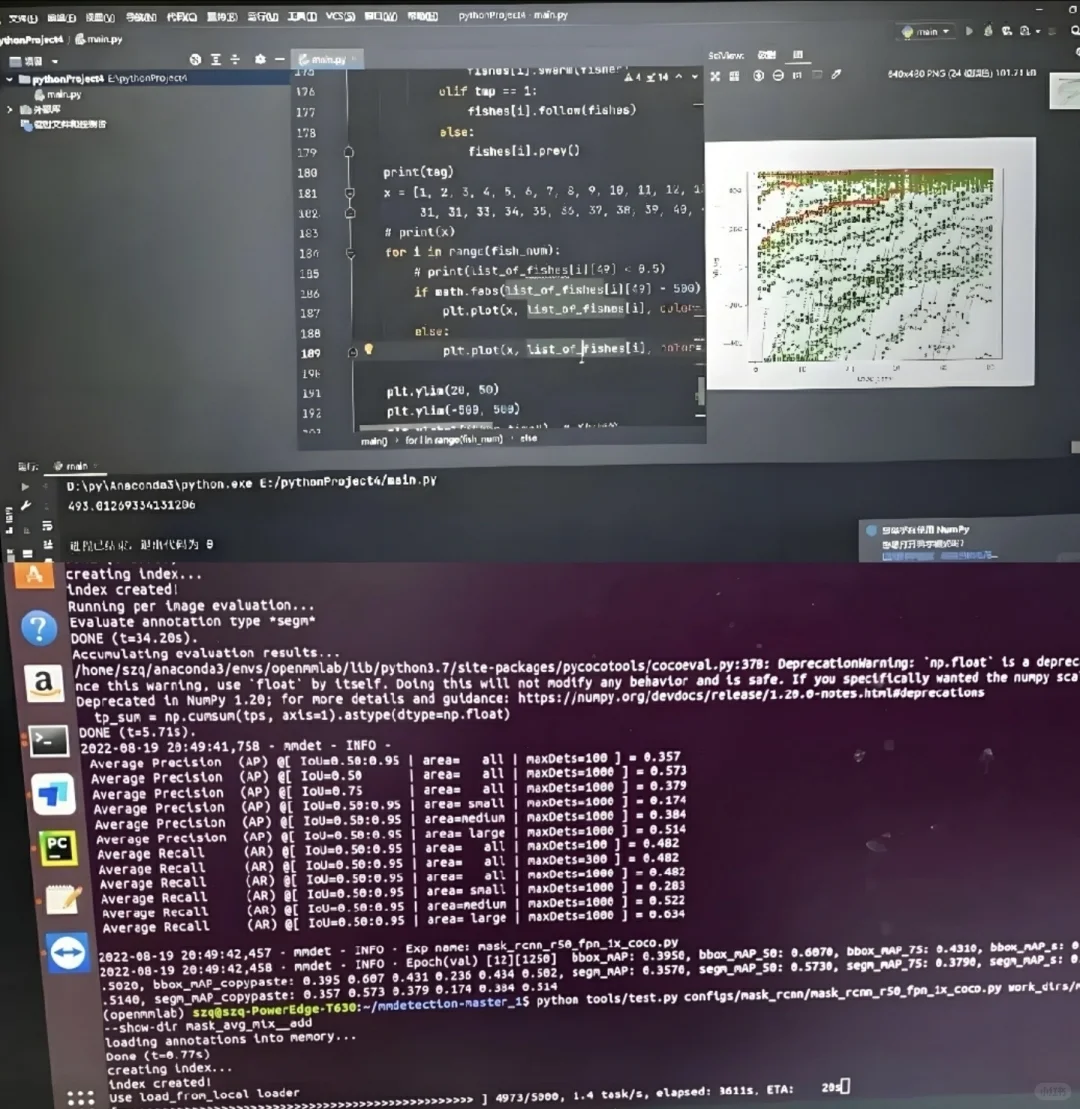Zoom out on the SciView plot image

point(778,76)
